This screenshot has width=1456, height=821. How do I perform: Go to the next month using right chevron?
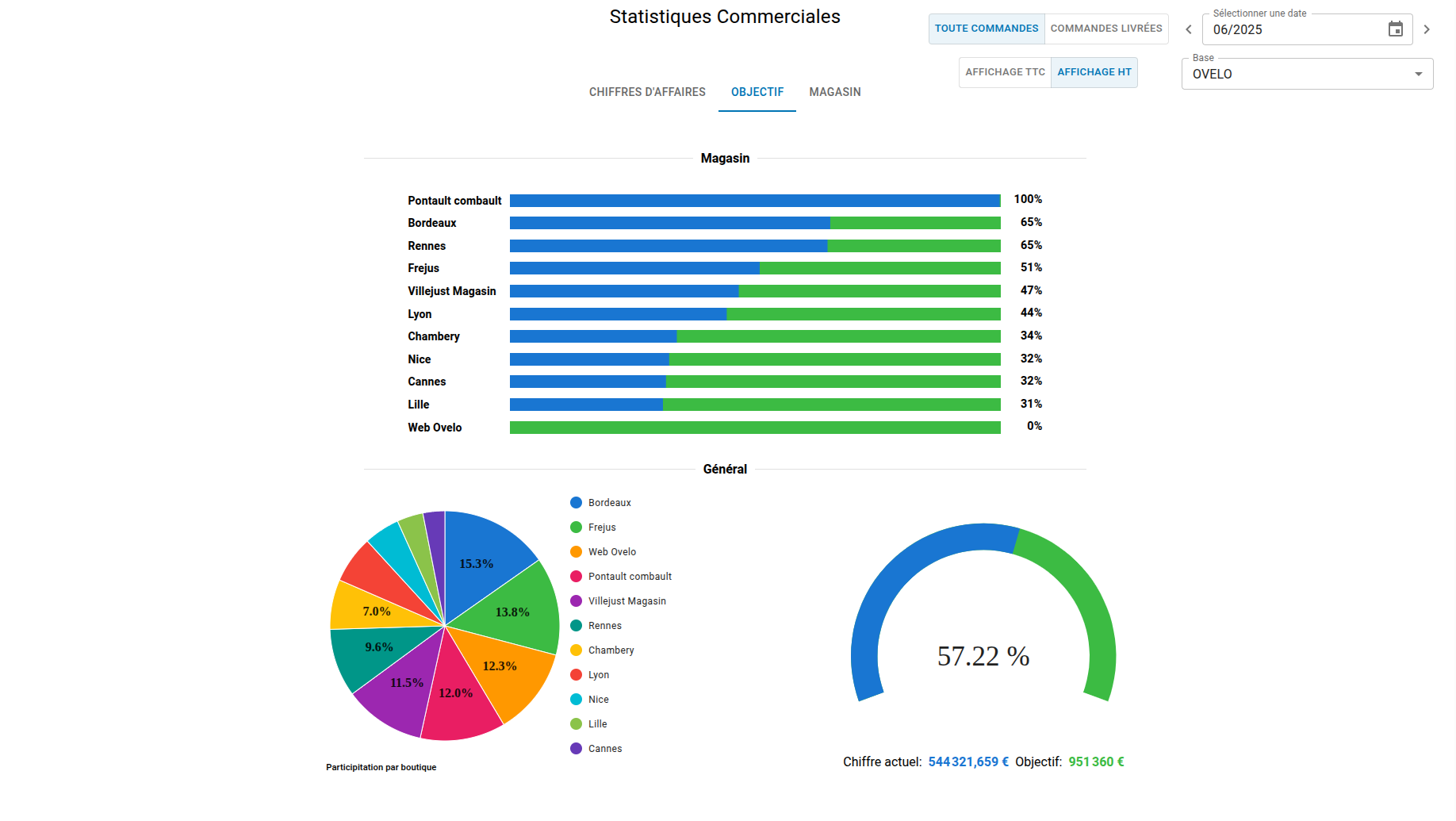click(x=1427, y=29)
